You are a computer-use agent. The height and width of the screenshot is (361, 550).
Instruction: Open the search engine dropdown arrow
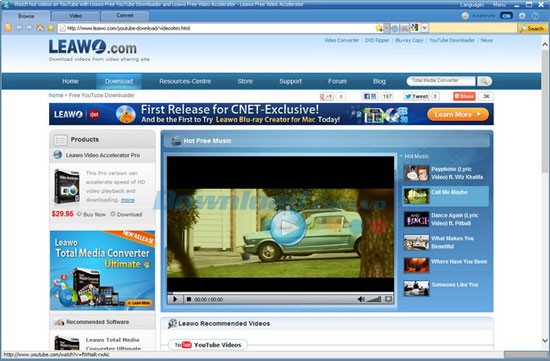point(424,28)
